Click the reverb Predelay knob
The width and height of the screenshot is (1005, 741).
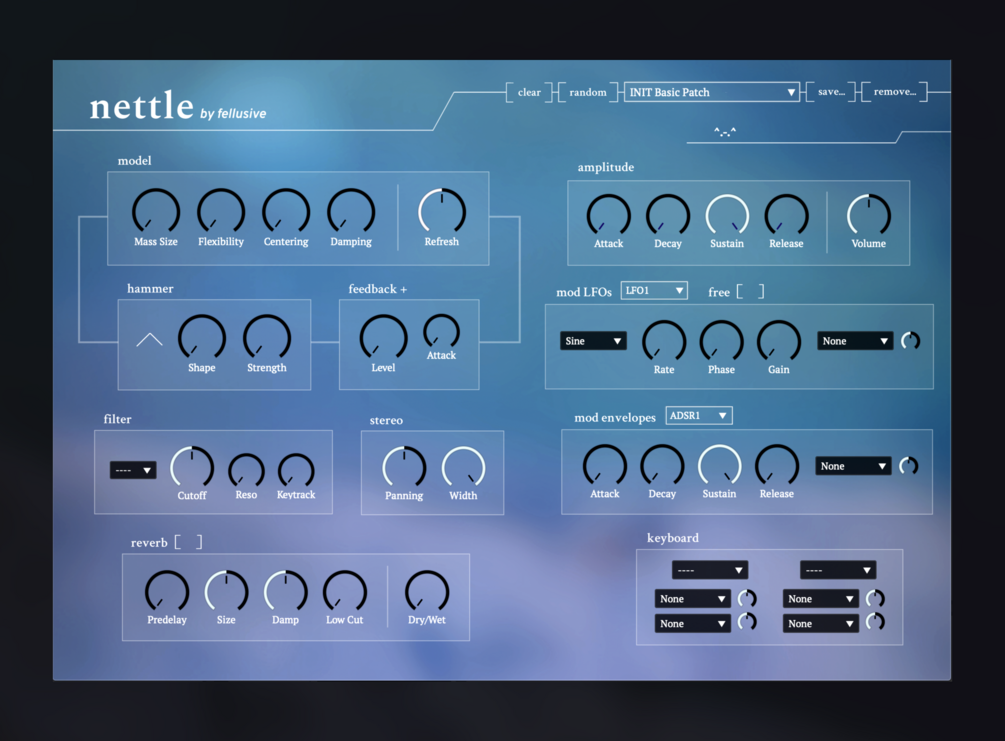(x=167, y=592)
